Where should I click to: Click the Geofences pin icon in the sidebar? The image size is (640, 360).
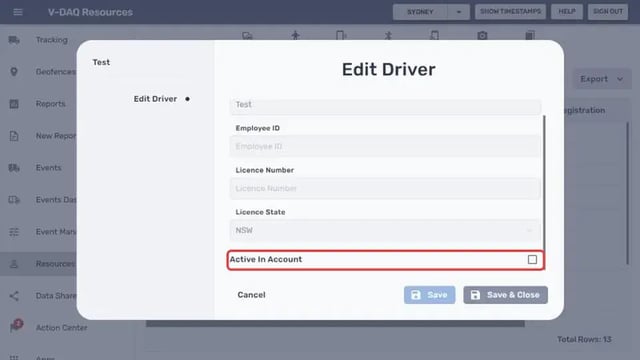(x=14, y=72)
